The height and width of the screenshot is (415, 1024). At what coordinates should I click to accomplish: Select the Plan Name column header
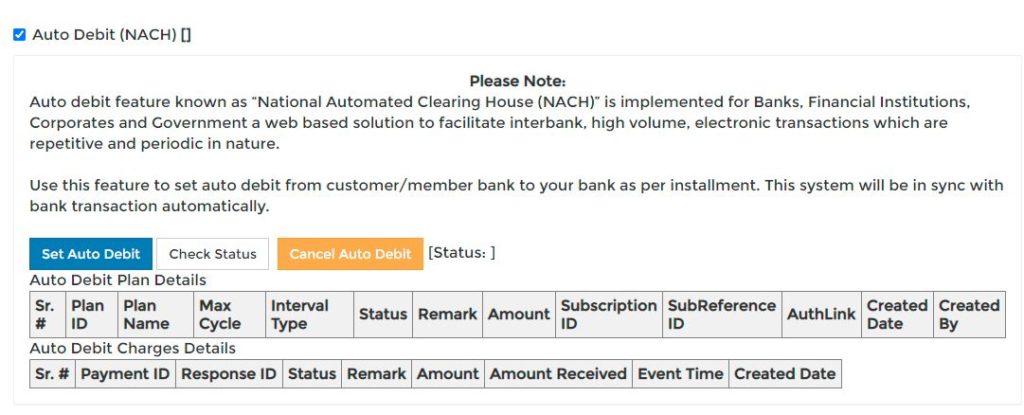[x=156, y=314]
